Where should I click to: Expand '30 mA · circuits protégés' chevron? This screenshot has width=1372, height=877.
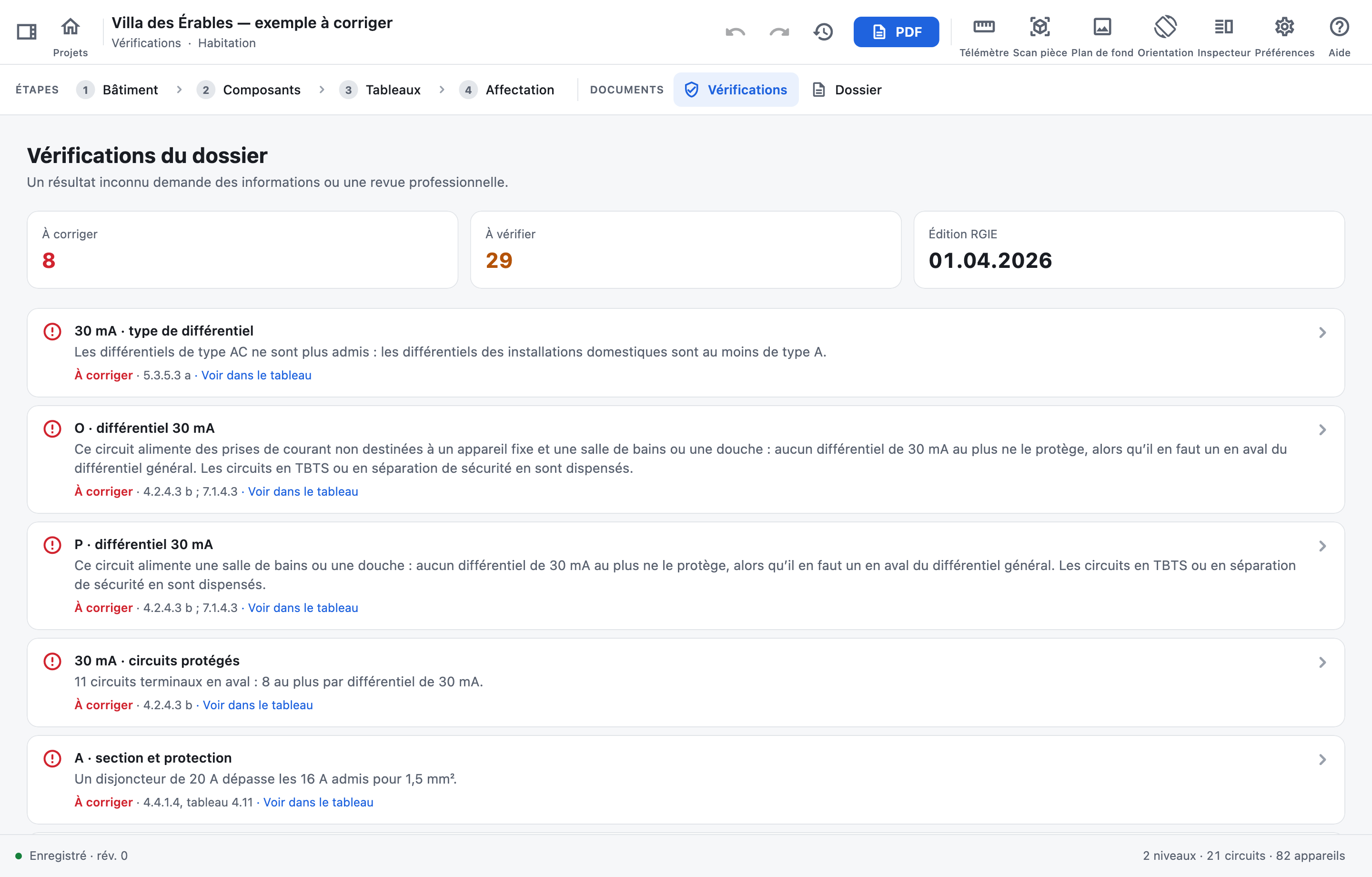coord(1322,662)
